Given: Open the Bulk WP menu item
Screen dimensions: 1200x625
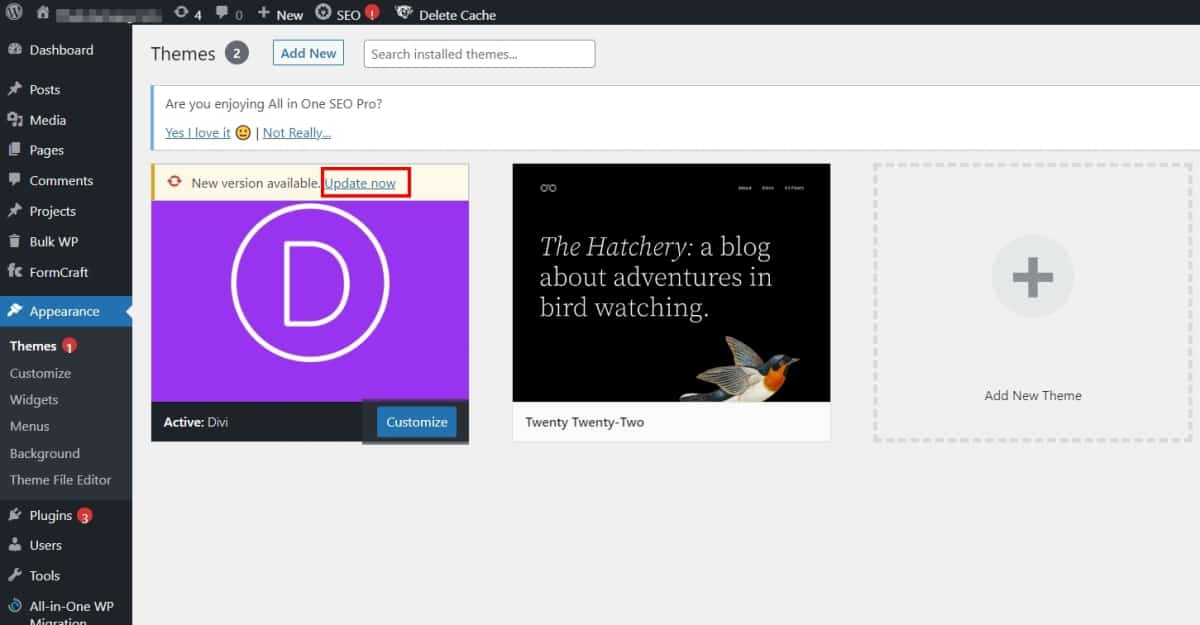Looking at the screenshot, I should [x=53, y=241].
